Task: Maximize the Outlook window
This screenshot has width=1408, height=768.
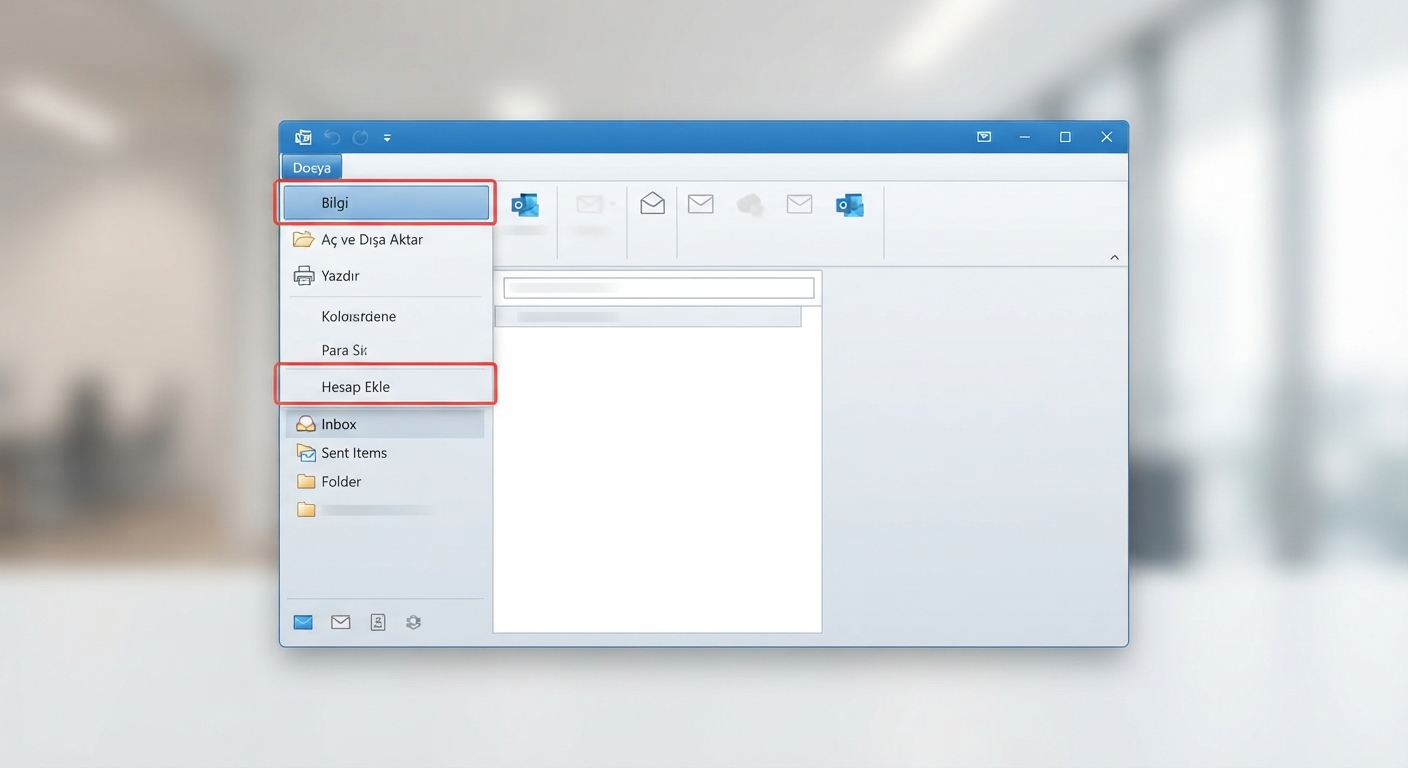Action: tap(1065, 137)
